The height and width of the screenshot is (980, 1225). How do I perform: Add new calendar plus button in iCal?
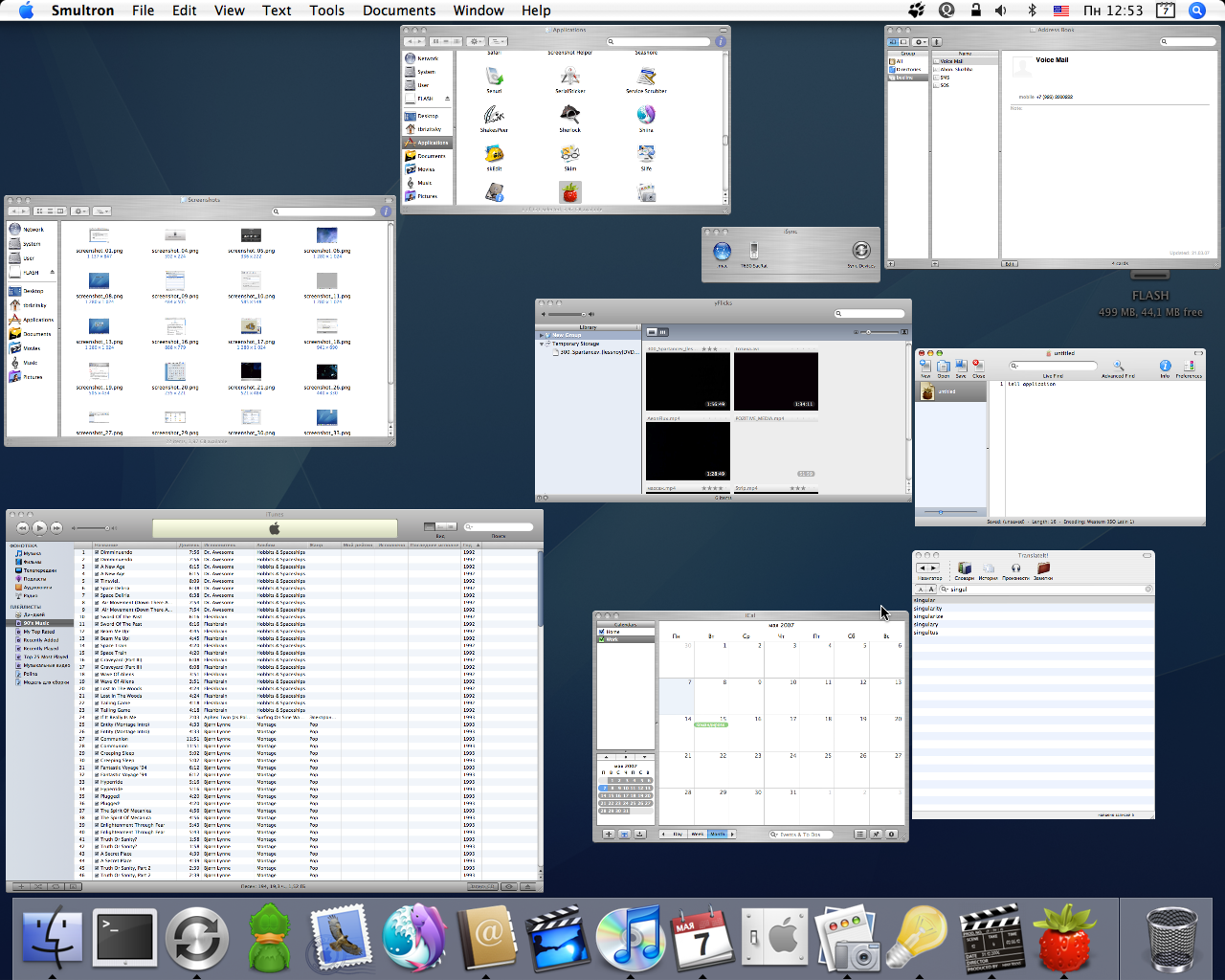(608, 835)
